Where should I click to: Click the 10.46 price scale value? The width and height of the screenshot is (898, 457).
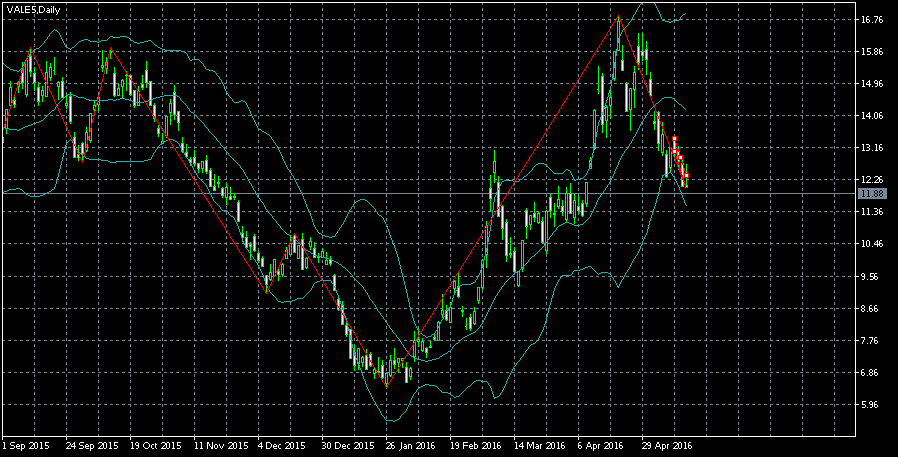pyautogui.click(x=872, y=244)
